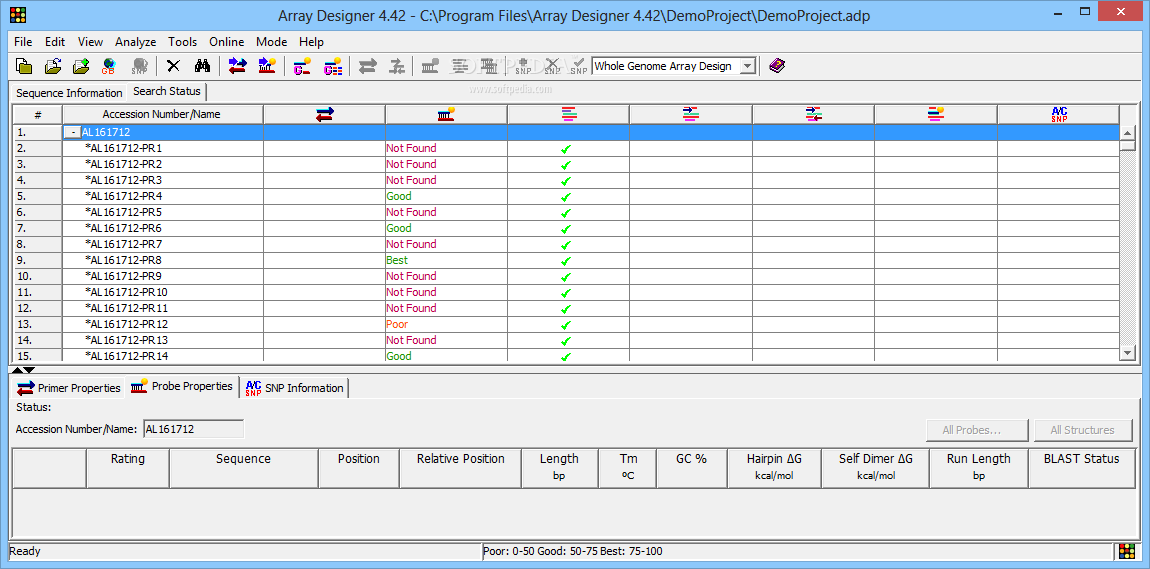Click the Tm column header in probe table
This screenshot has height=569, width=1150.
pos(628,467)
